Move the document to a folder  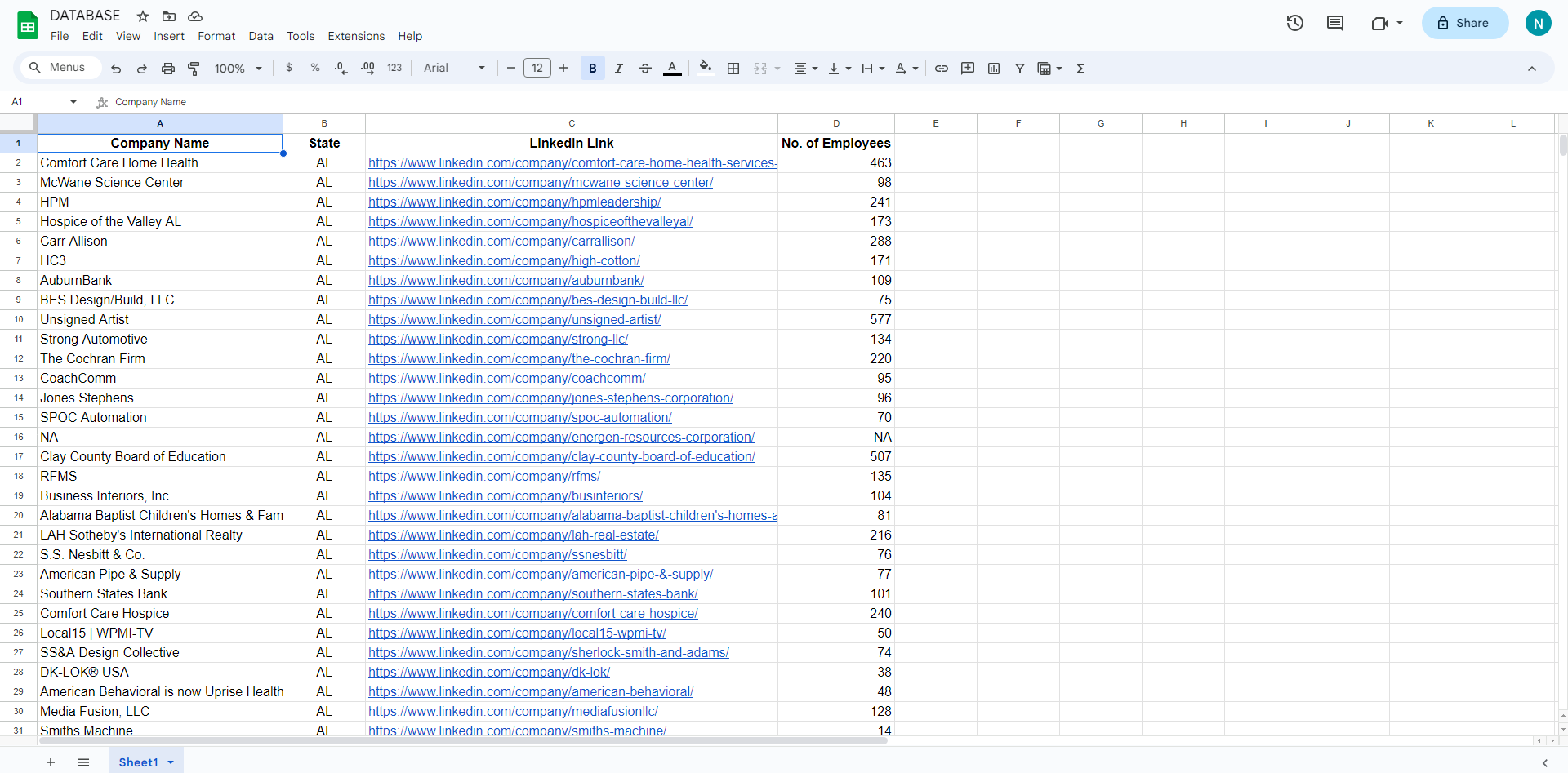tap(169, 16)
